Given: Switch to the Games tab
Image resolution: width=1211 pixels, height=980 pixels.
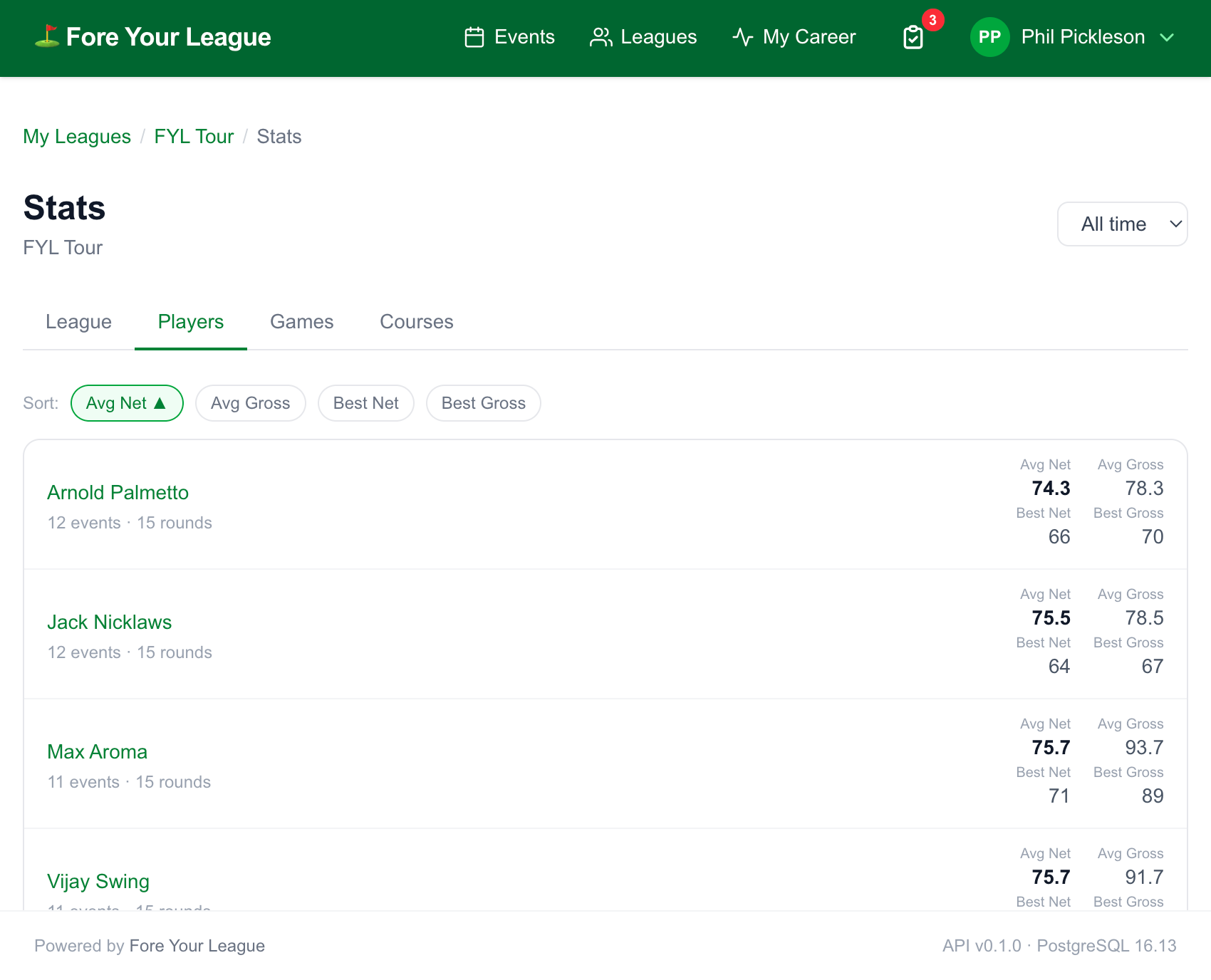Looking at the screenshot, I should [302, 322].
